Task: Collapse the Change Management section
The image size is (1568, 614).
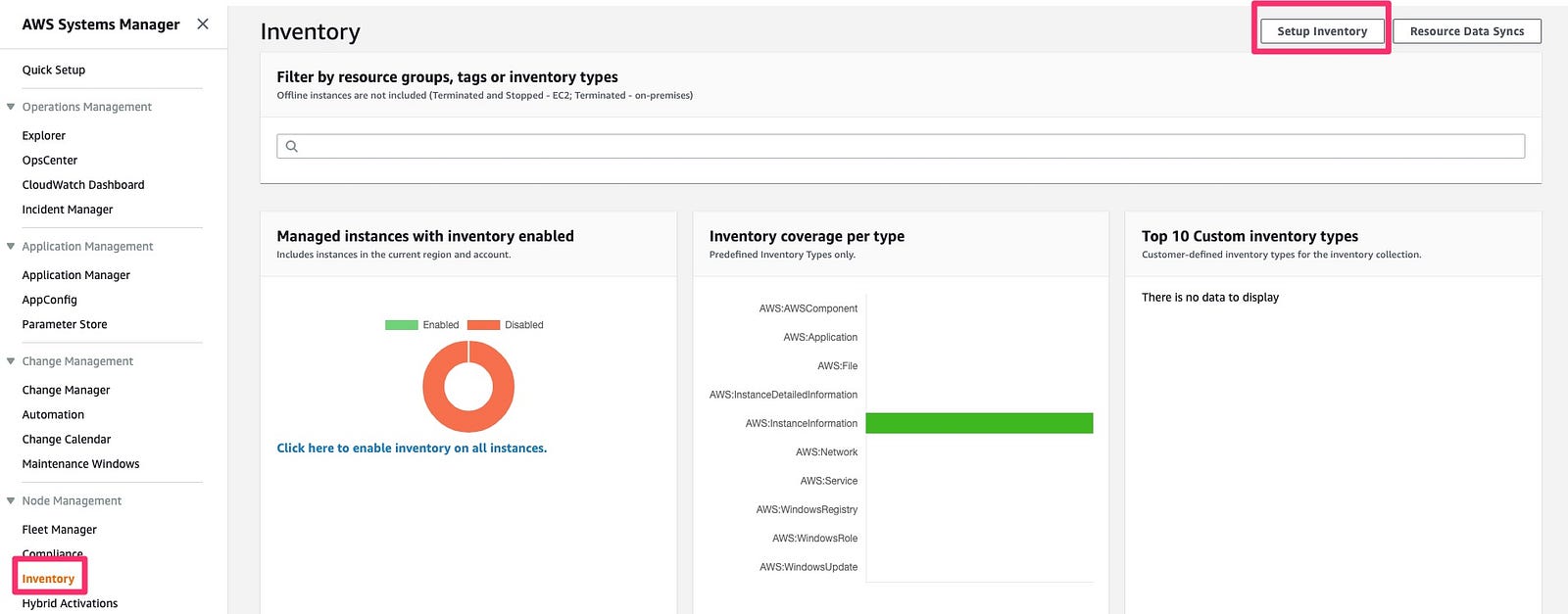Action: [x=11, y=361]
